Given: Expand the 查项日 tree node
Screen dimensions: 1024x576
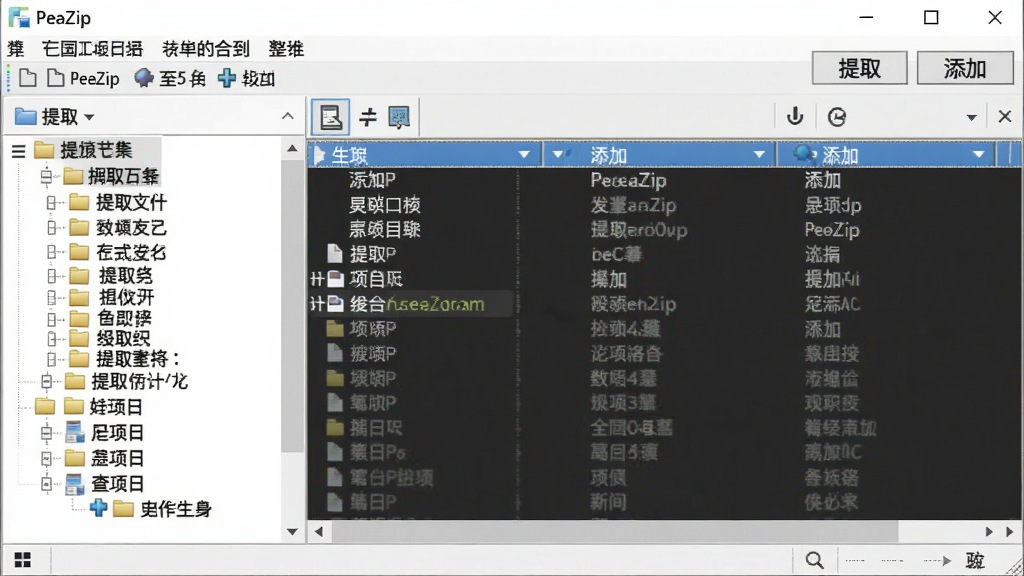Looking at the screenshot, I should [x=46, y=484].
